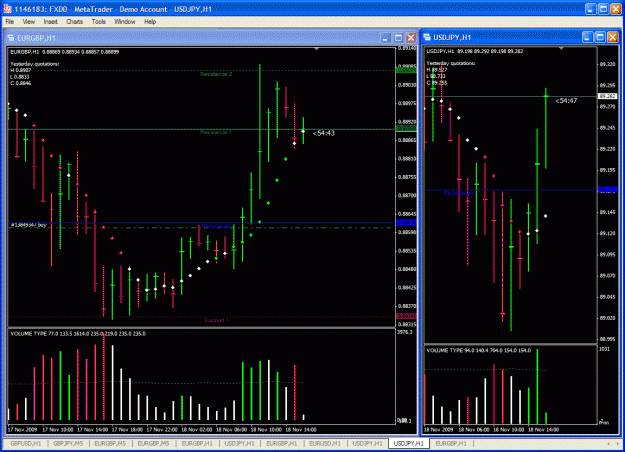Select the Support 1 line label
The image size is (625, 452).
216,320
